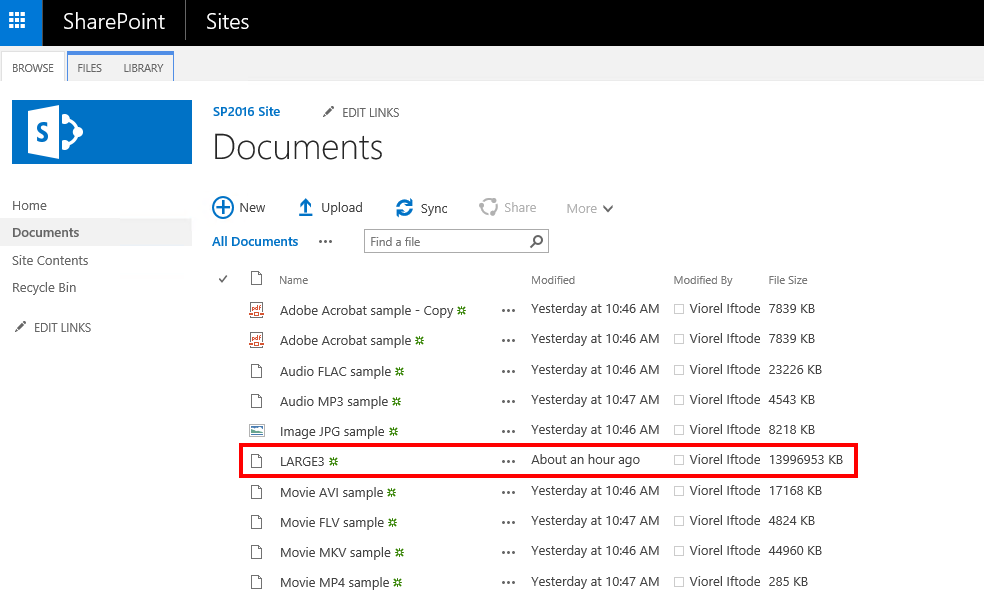Toggle select-all checkmark in list header
The width and height of the screenshot is (984, 604).
[x=223, y=279]
